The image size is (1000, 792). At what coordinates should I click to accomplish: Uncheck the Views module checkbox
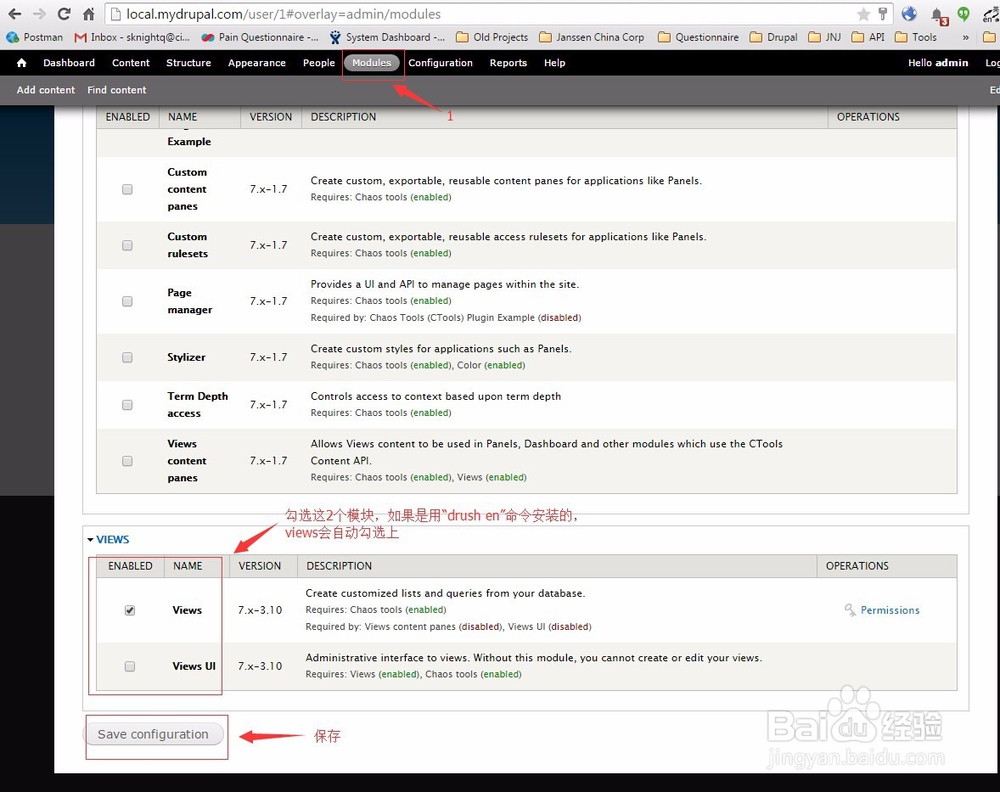coord(130,610)
